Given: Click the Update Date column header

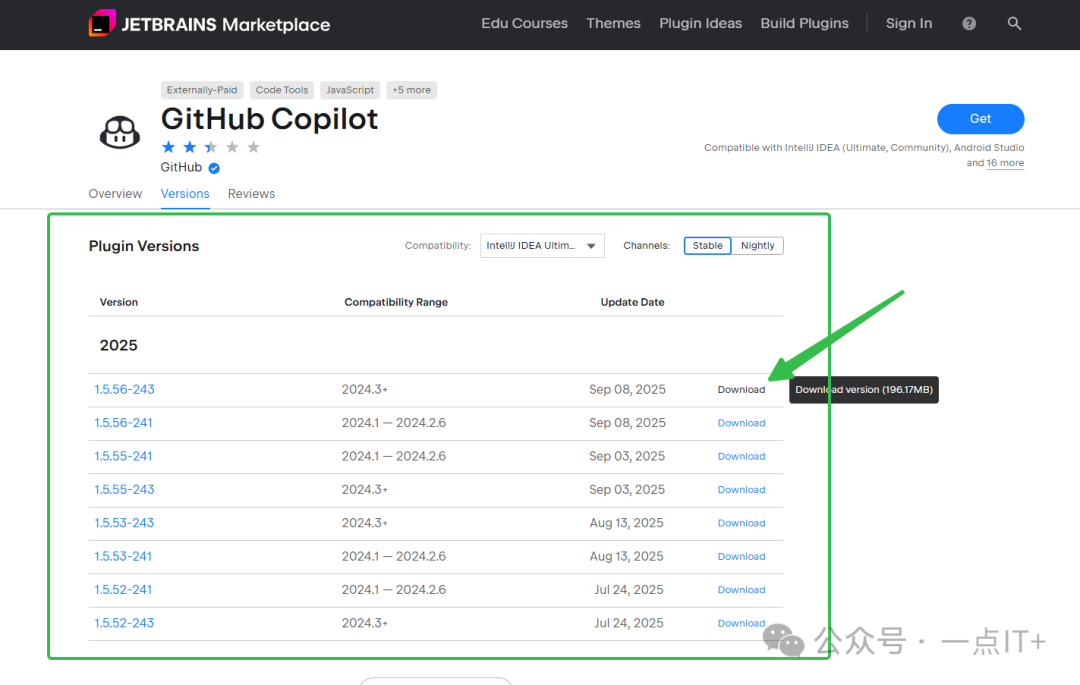Looking at the screenshot, I should pos(632,302).
